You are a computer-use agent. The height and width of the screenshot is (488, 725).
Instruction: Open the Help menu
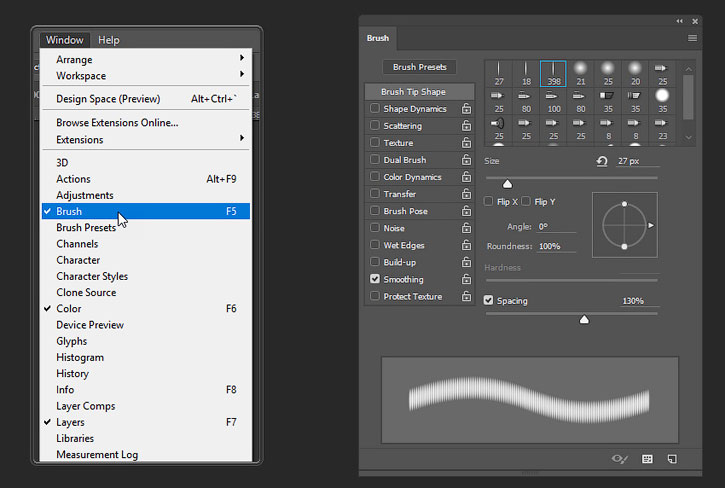[109, 40]
